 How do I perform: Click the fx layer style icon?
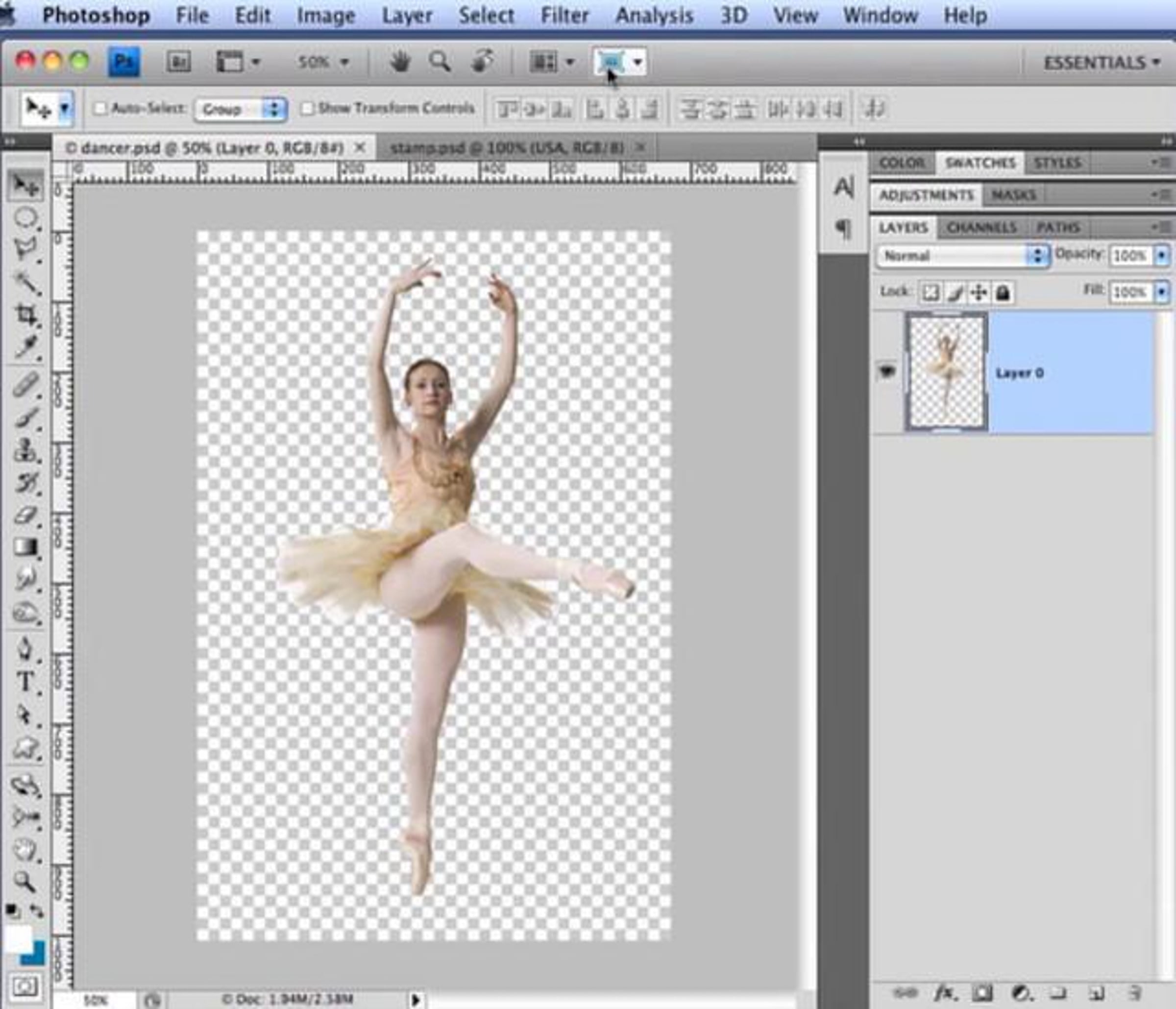[944, 992]
